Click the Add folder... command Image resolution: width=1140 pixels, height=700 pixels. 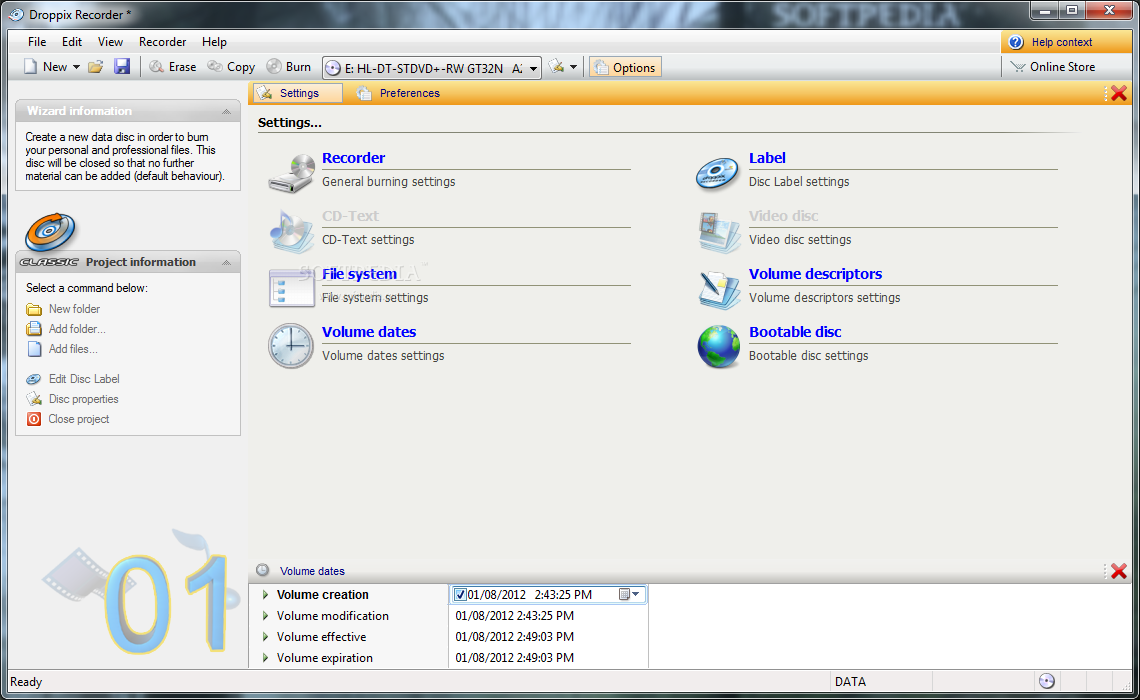(66, 329)
